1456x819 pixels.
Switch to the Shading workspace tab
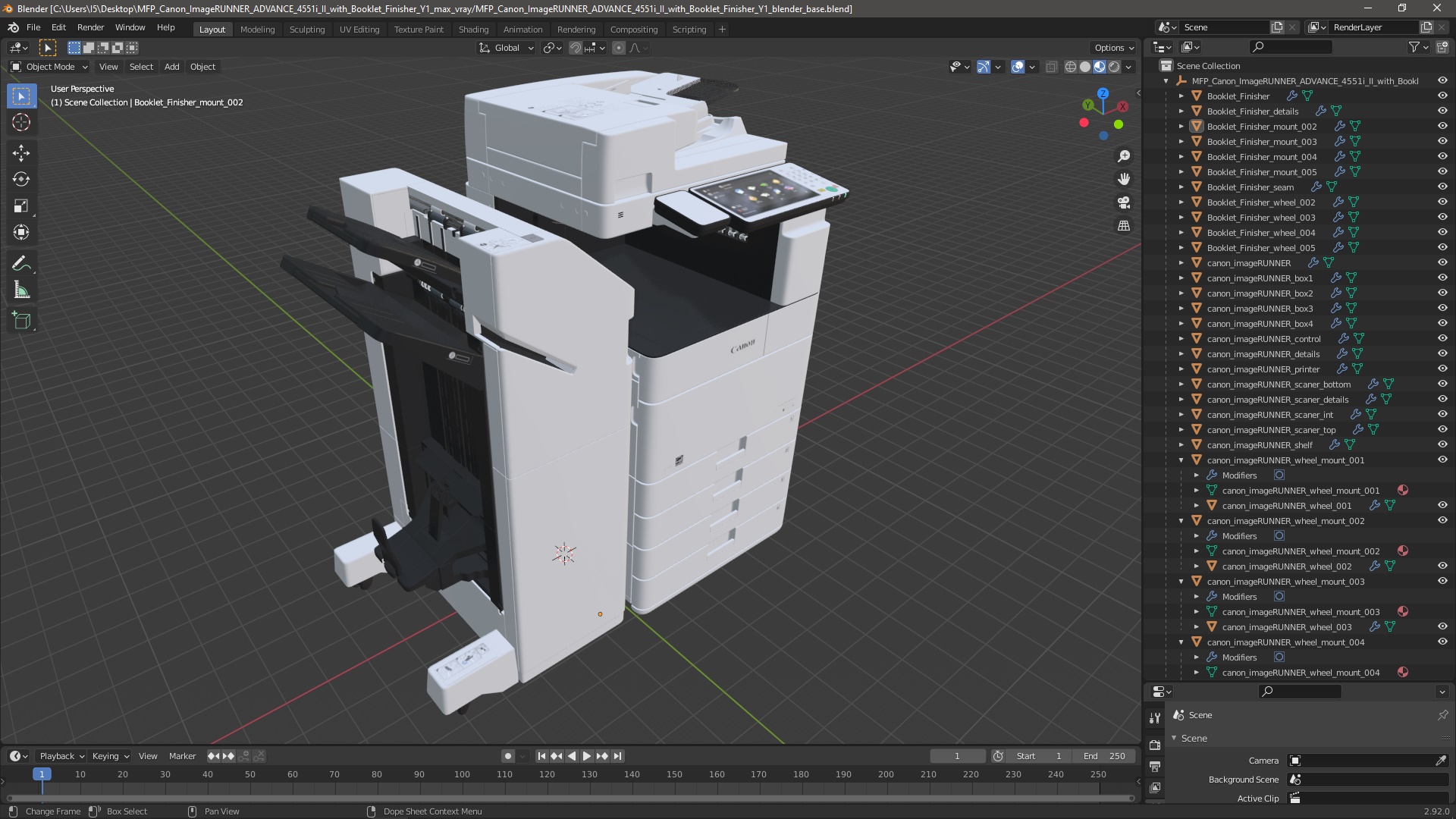[x=473, y=29]
